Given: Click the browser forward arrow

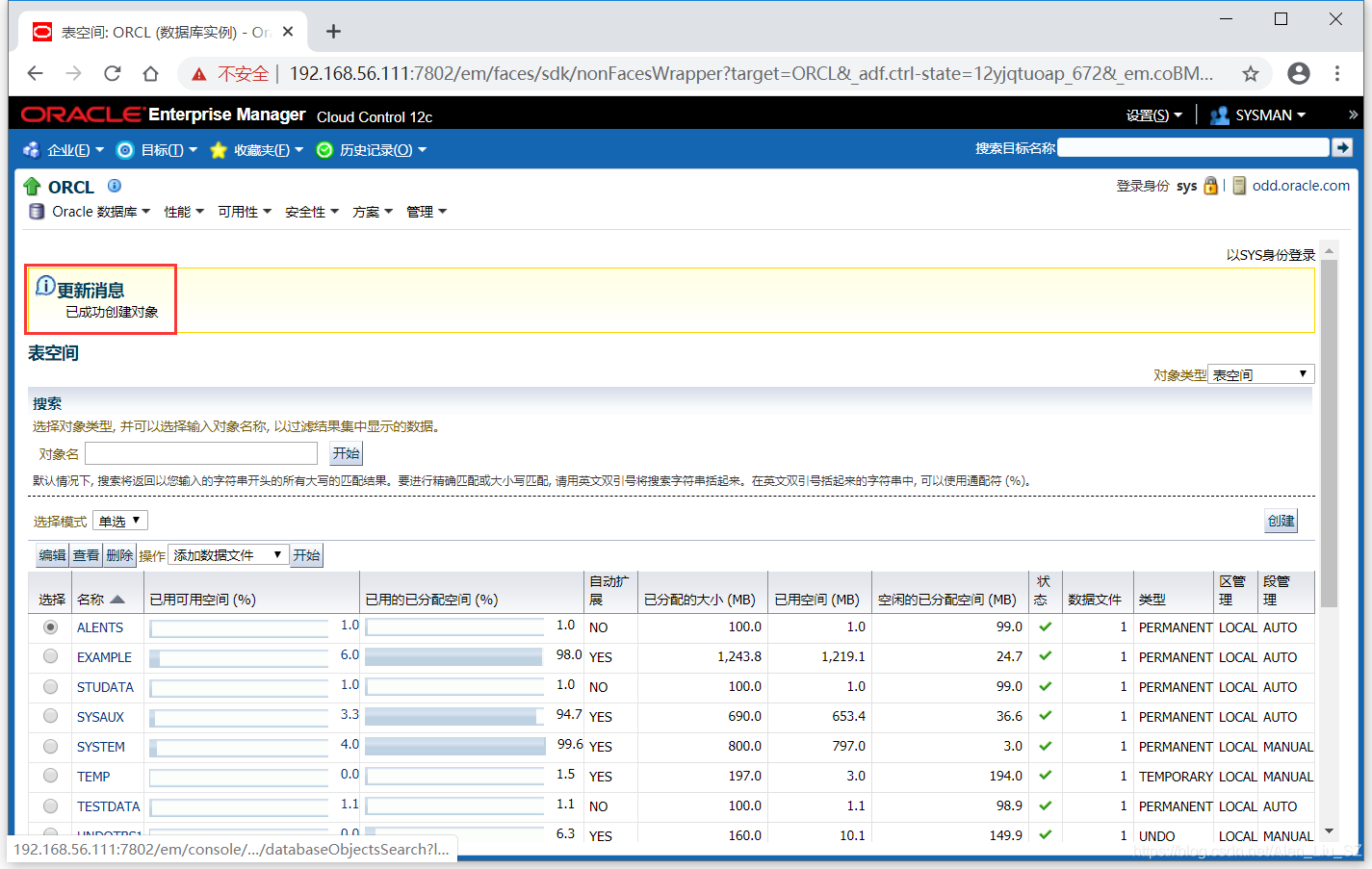Looking at the screenshot, I should (74, 73).
